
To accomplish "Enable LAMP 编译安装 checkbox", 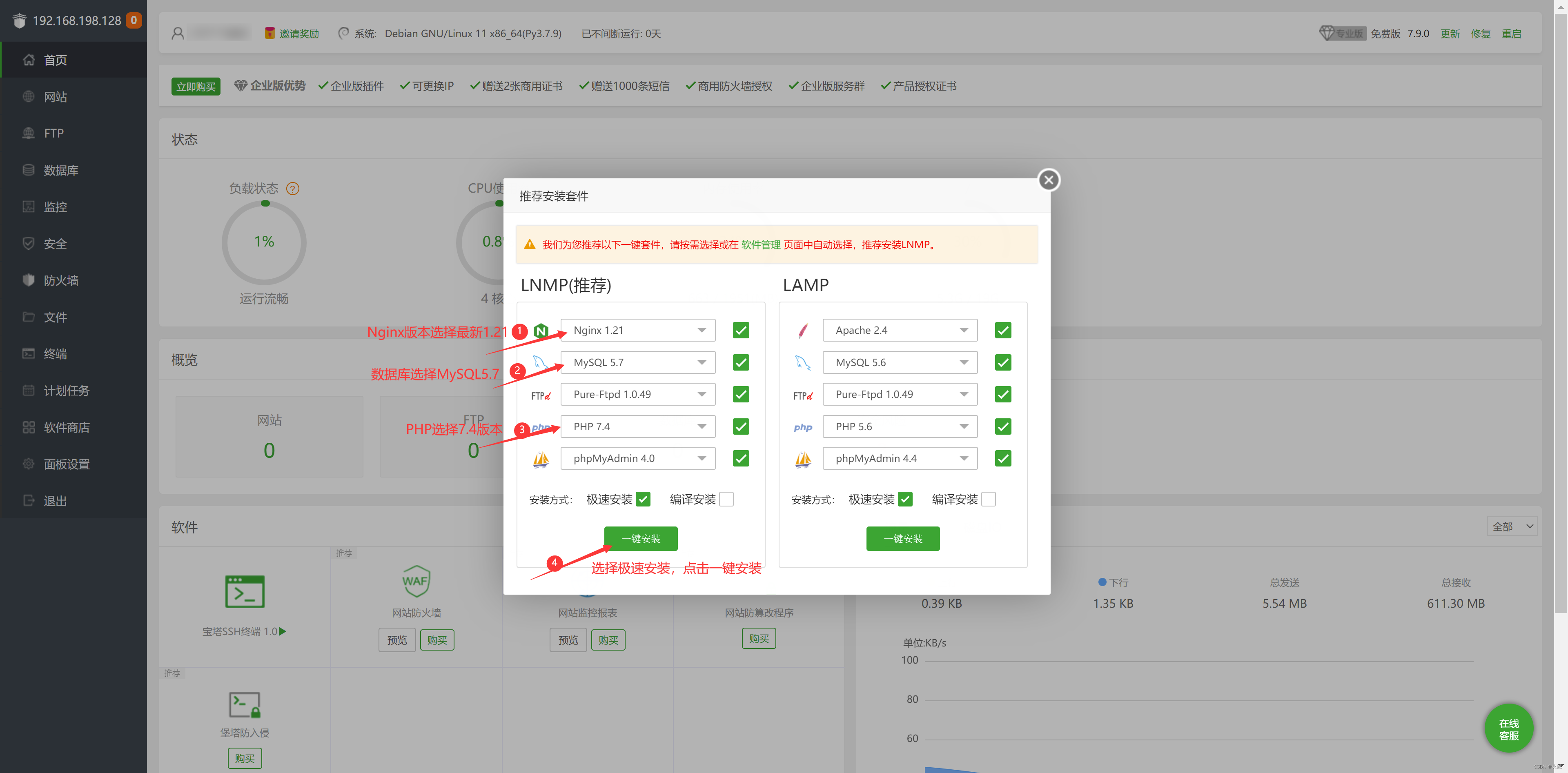I will tap(989, 499).
